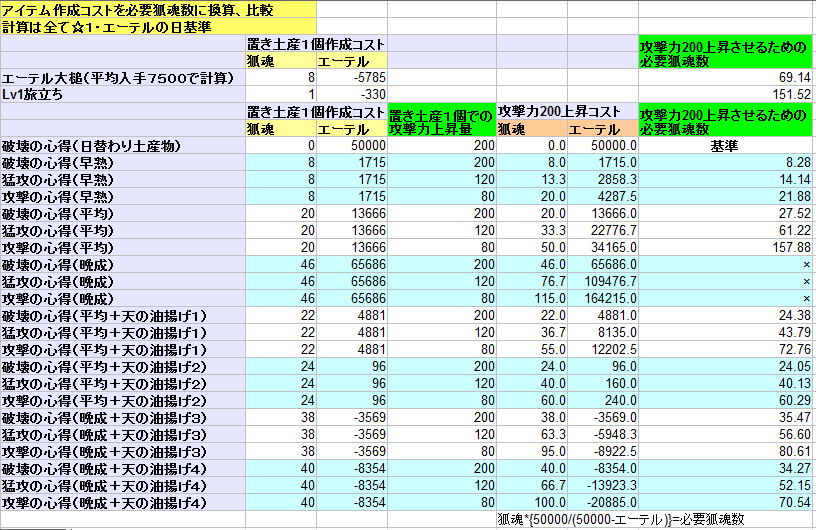Select the cell containing 109476.7
816x530 pixels.
[x=603, y=282]
